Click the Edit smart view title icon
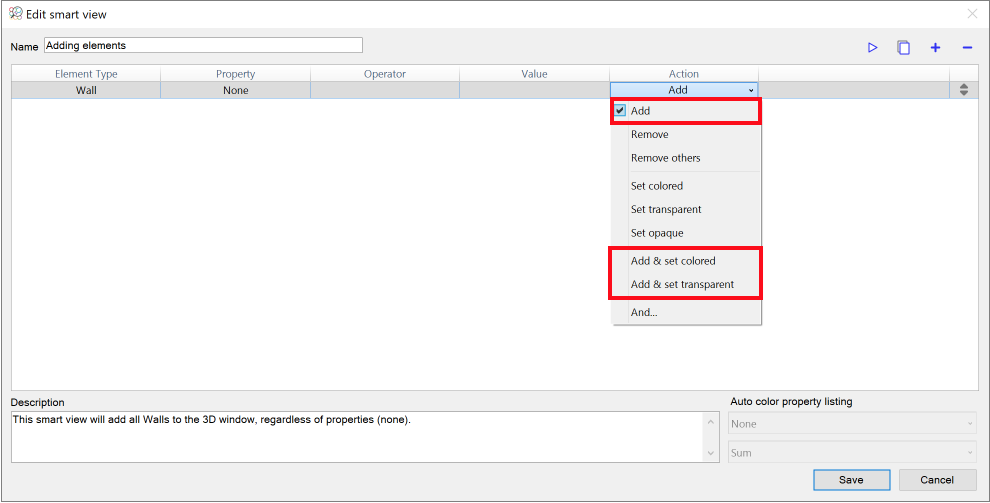This screenshot has width=990, height=503. [16, 13]
